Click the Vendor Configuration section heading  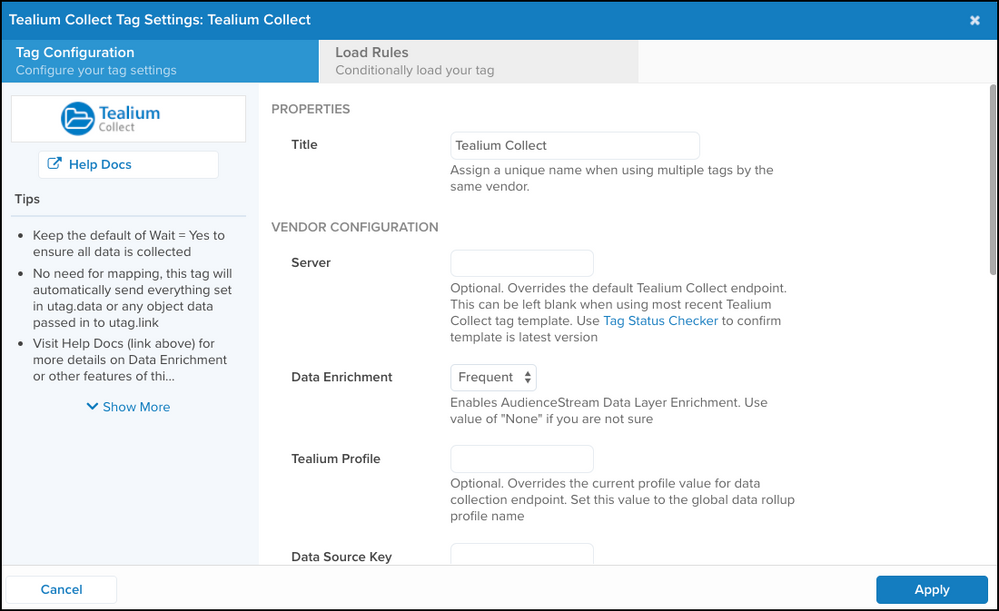click(354, 227)
